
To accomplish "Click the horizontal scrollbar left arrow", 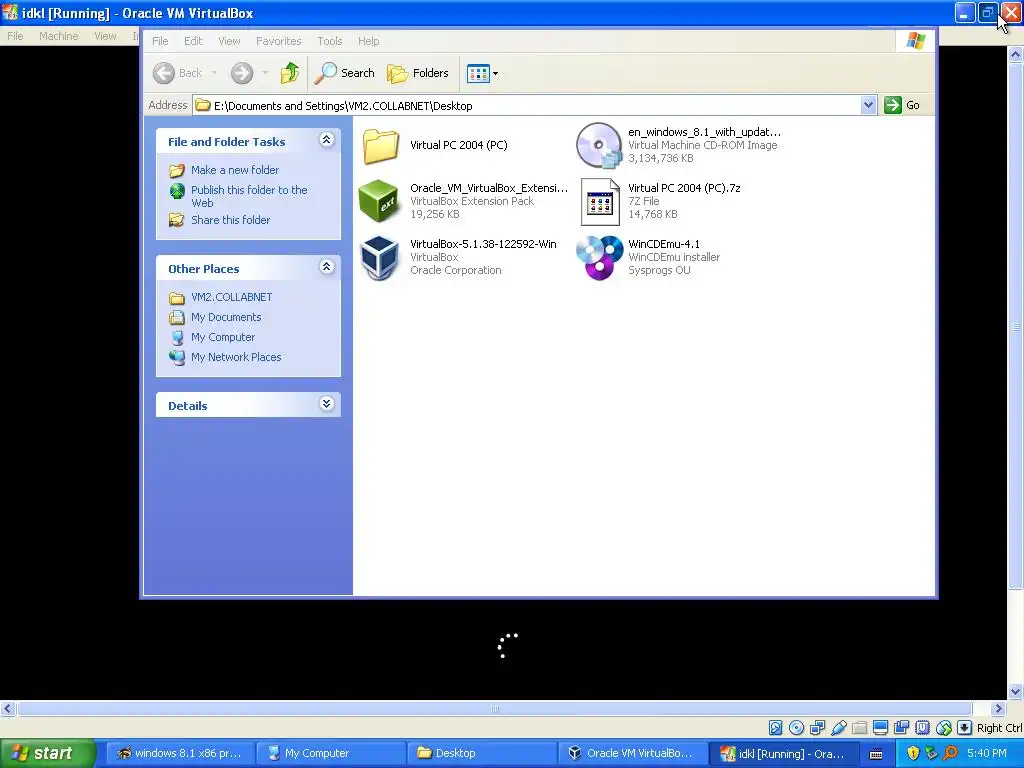I will [x=8, y=709].
